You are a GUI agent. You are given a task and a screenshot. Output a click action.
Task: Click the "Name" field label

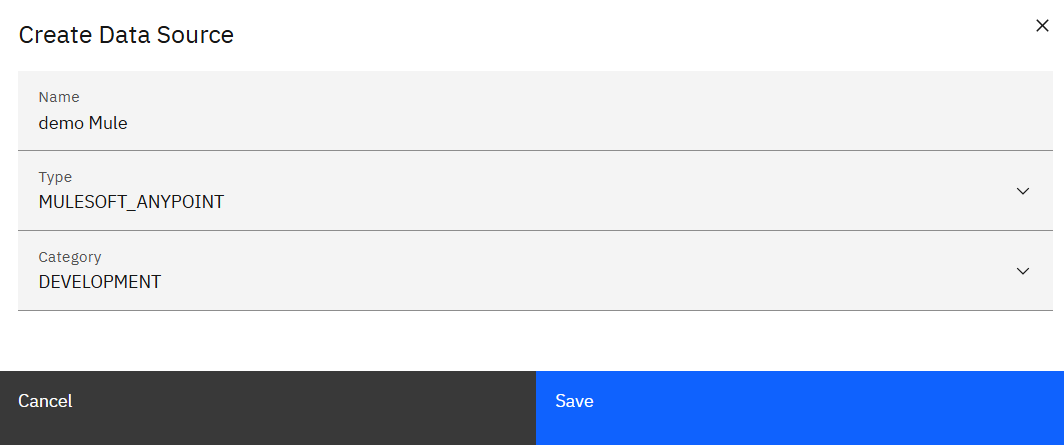(59, 97)
